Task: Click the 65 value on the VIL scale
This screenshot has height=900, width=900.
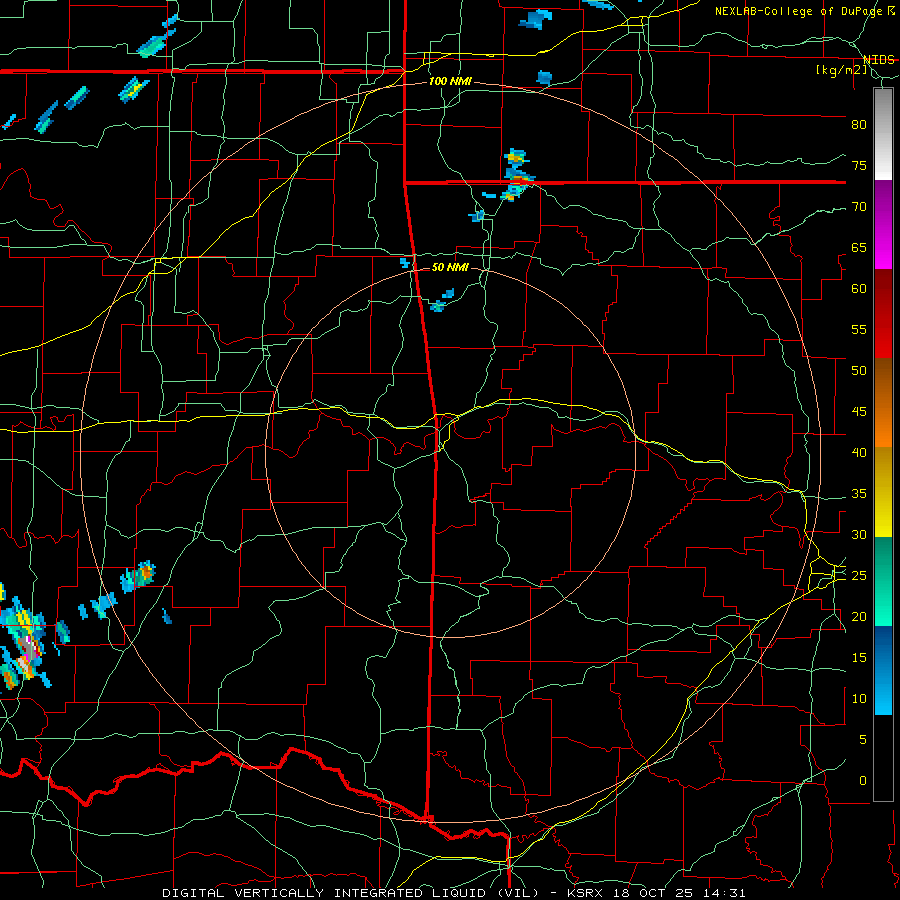Action: [x=859, y=247]
